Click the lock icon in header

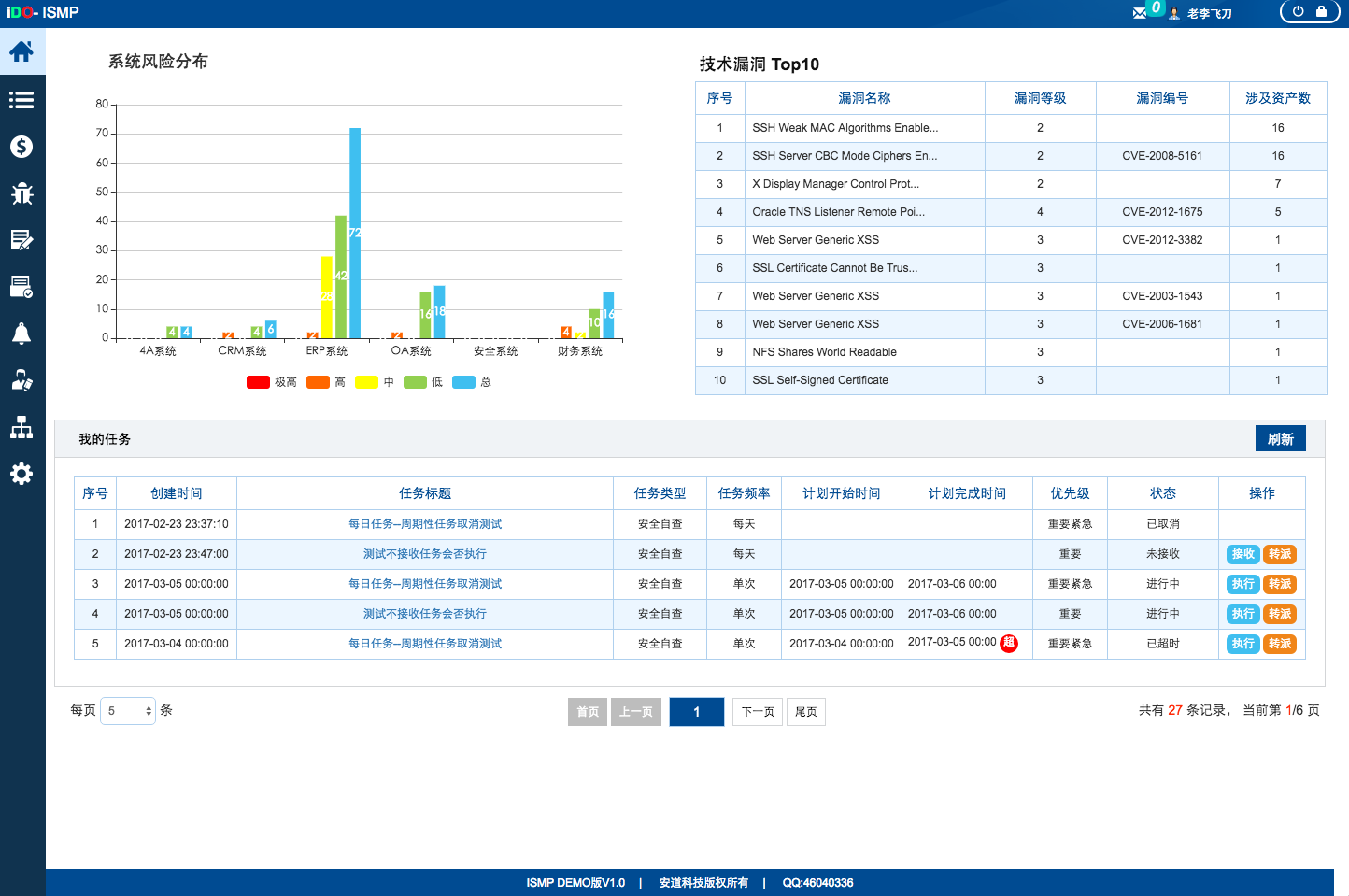(x=1321, y=12)
